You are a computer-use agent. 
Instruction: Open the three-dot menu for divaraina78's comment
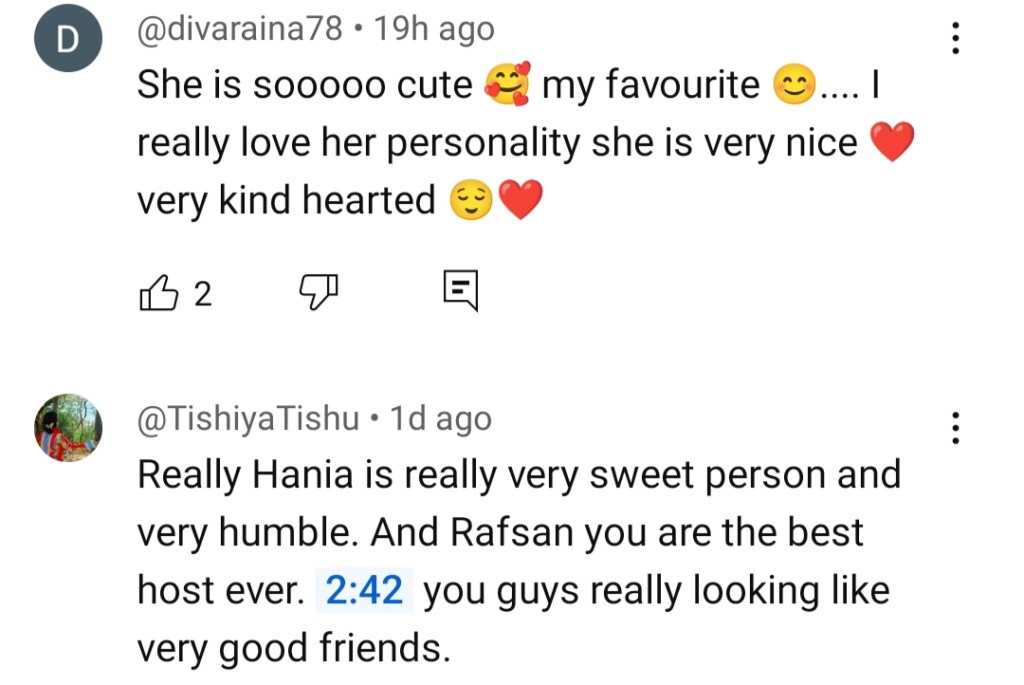(956, 38)
